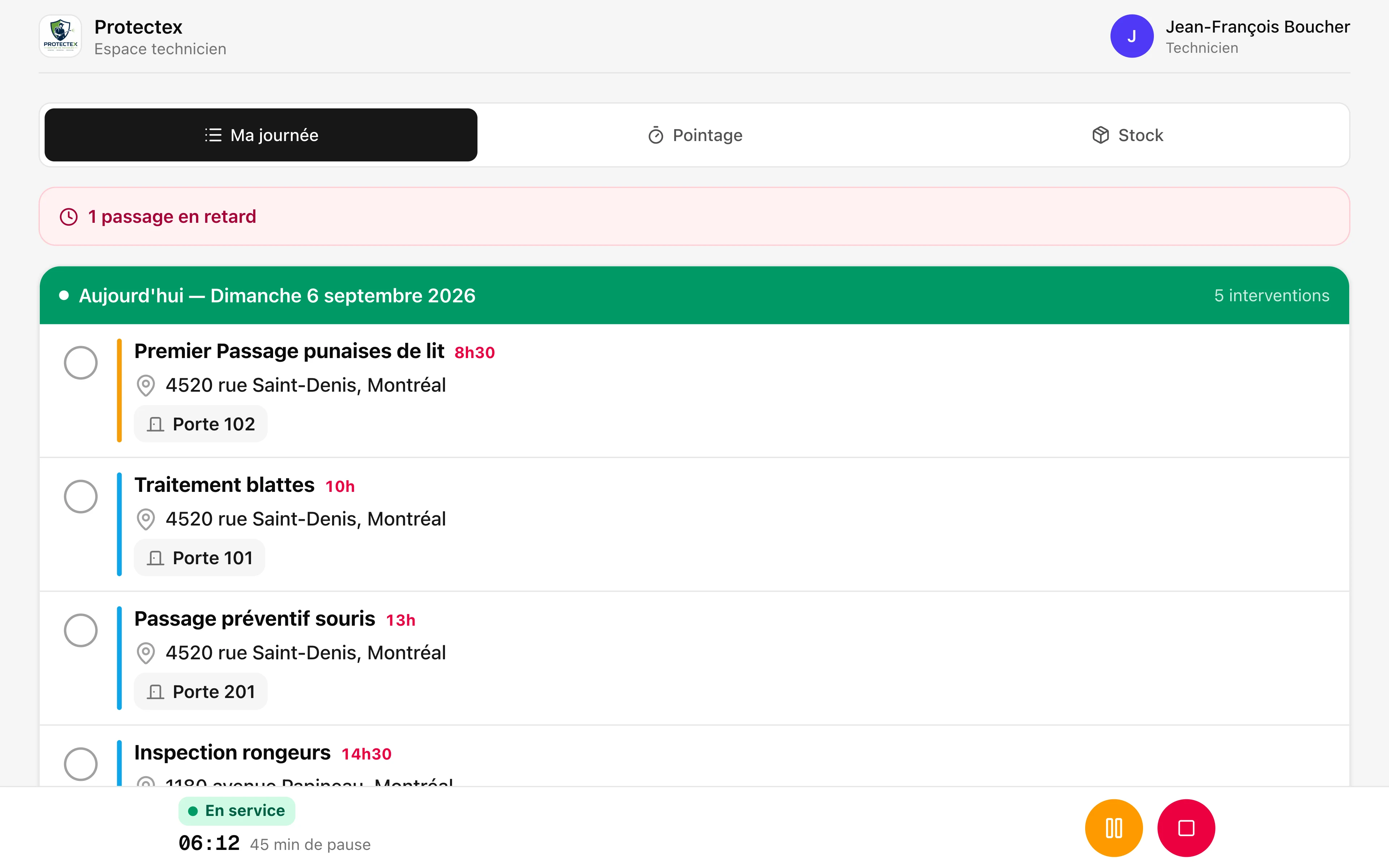Open the Traitement blattes intervention title
The image size is (1389, 868).
point(224,485)
